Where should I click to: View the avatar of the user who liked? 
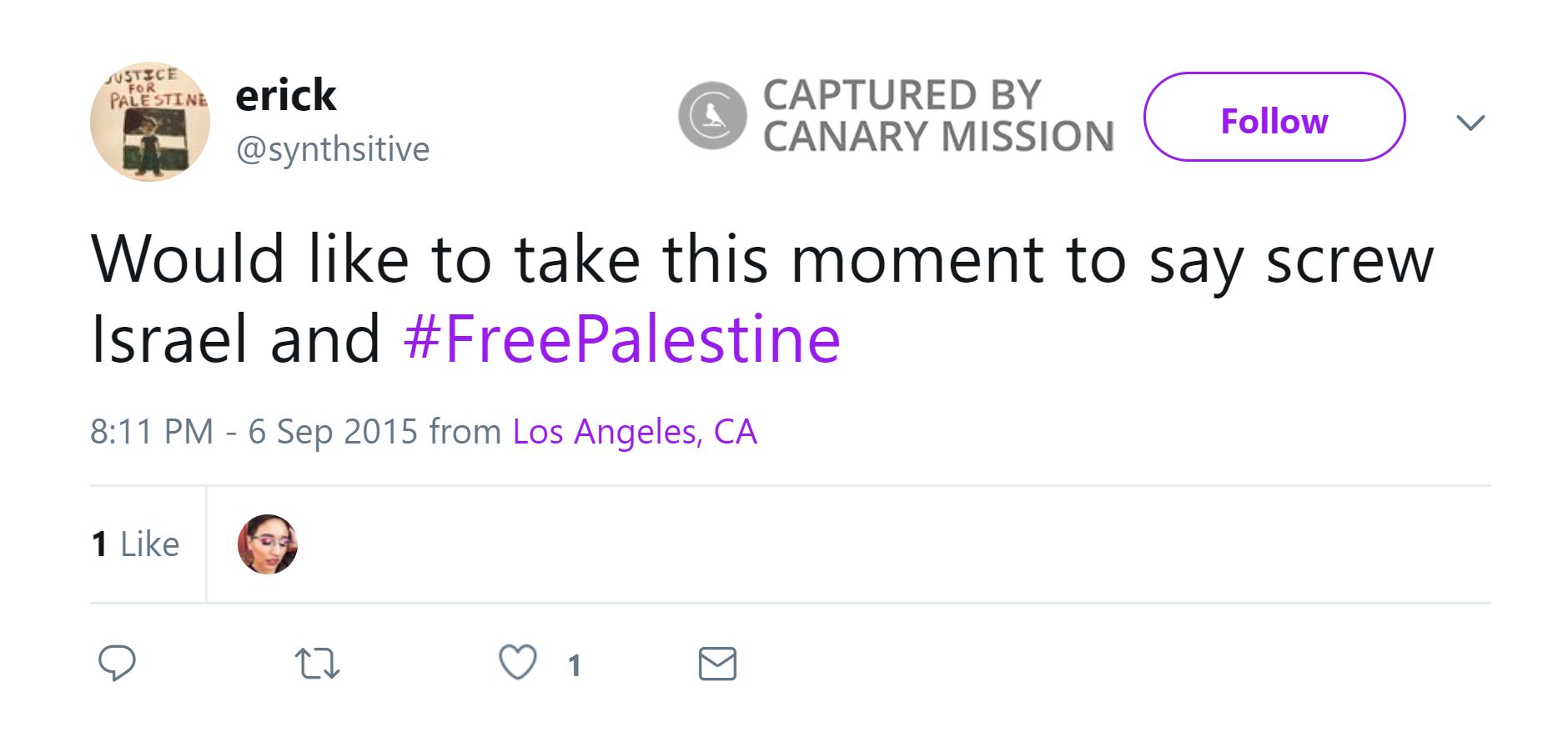268,544
